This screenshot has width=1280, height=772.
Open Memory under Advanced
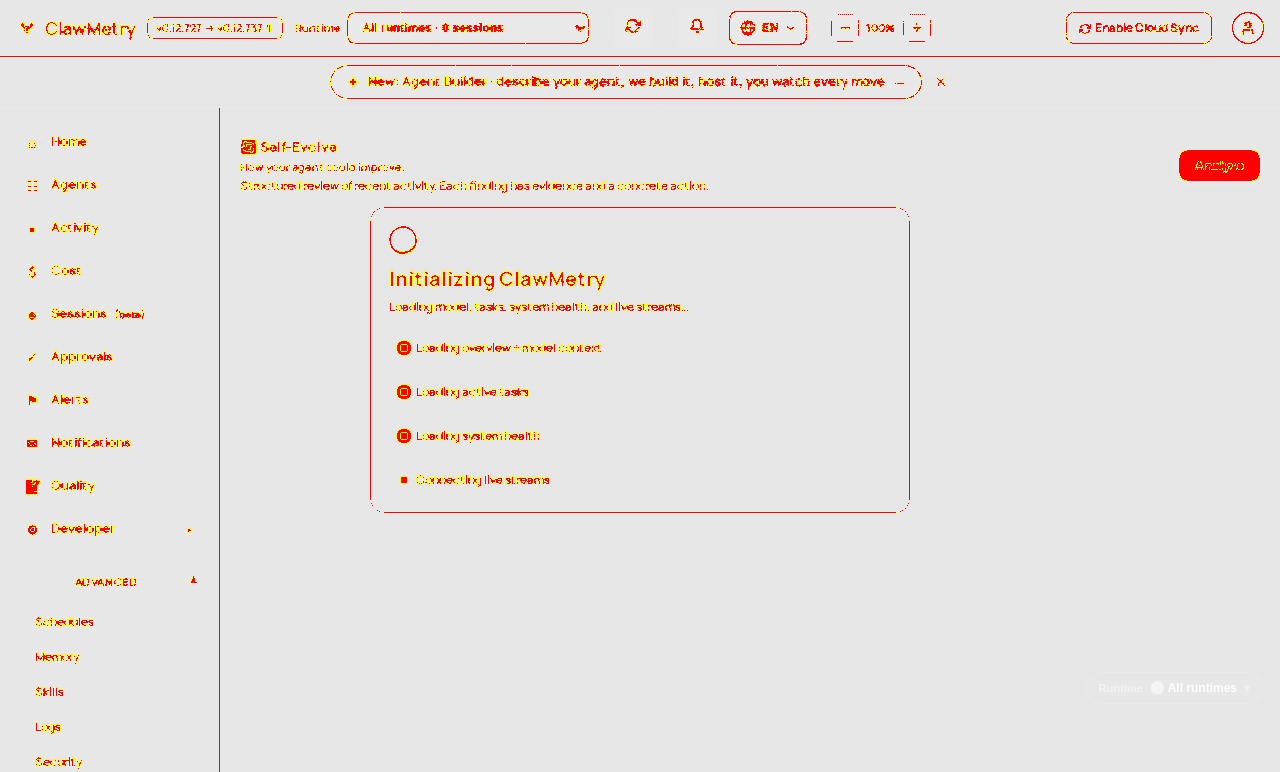point(57,657)
